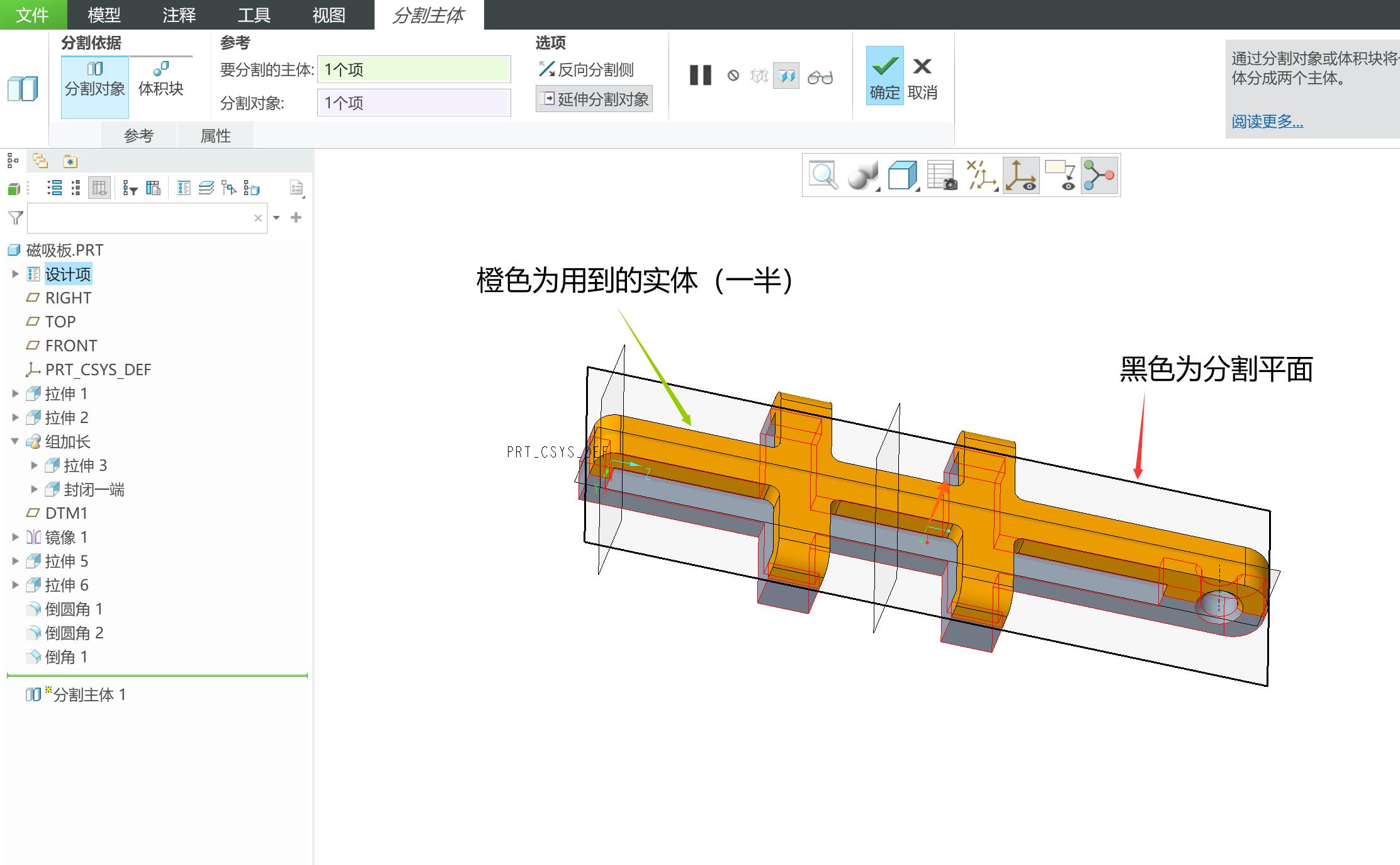Click the tree filter settings icon

[x=130, y=188]
